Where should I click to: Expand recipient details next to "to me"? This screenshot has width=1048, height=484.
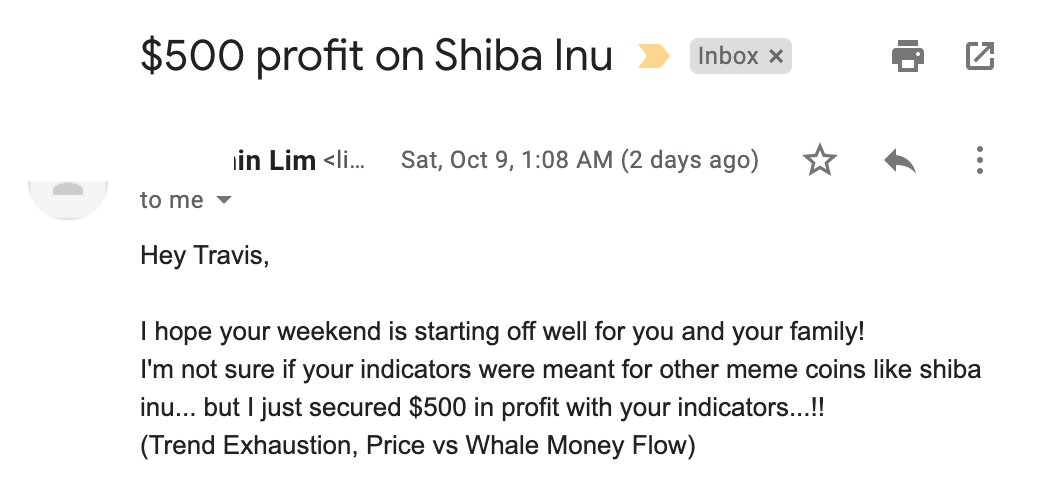click(225, 200)
